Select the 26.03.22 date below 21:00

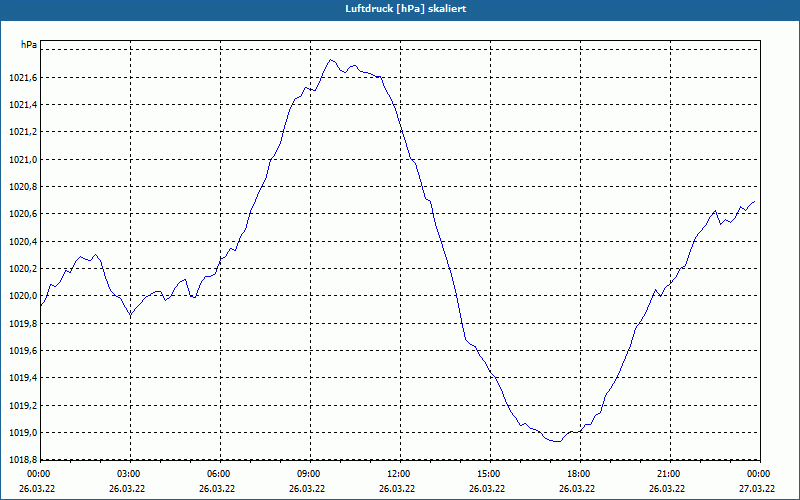click(666, 489)
